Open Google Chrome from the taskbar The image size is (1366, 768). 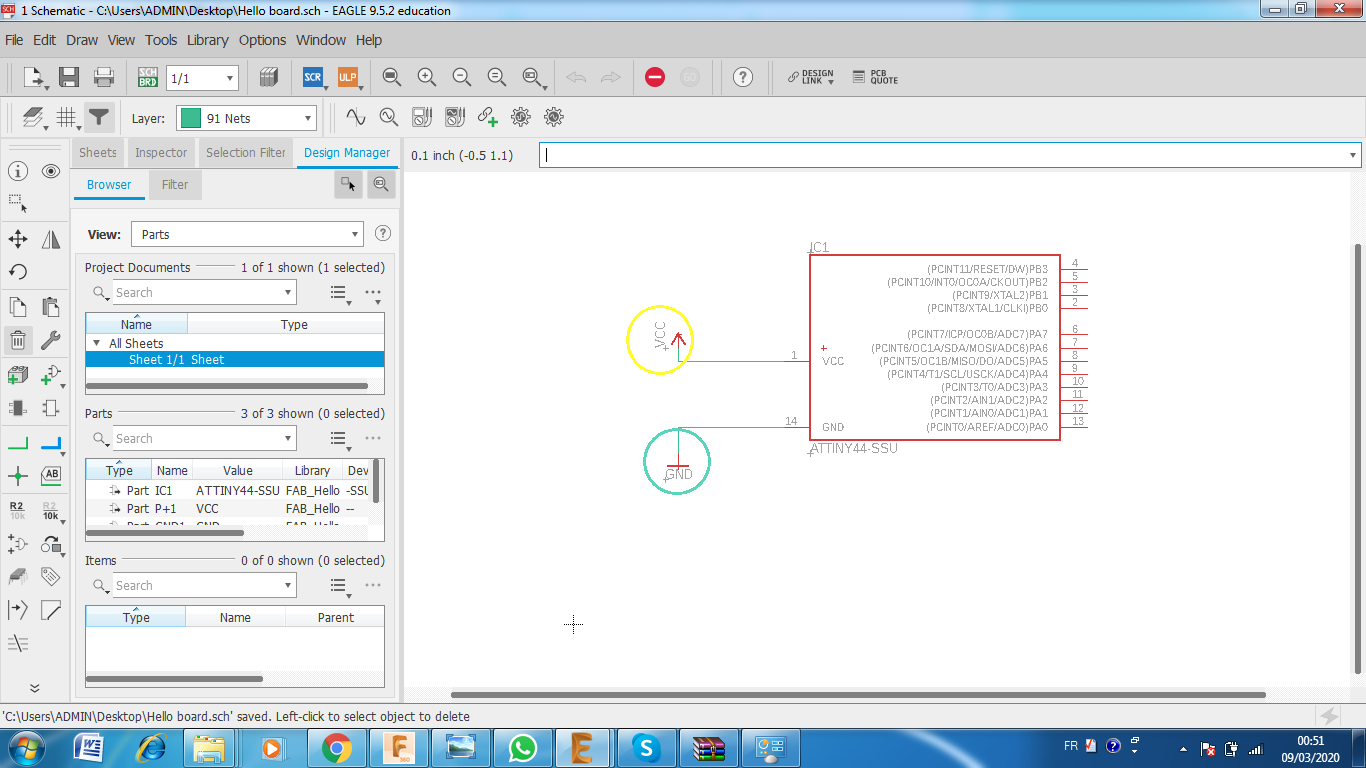(x=336, y=747)
